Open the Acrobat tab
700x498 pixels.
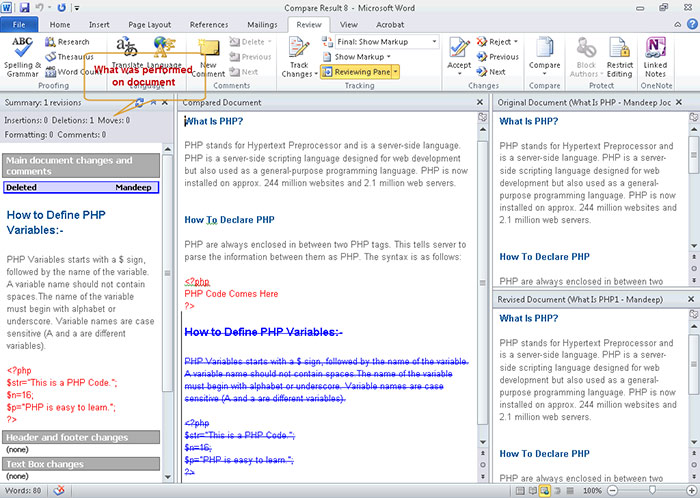[390, 25]
